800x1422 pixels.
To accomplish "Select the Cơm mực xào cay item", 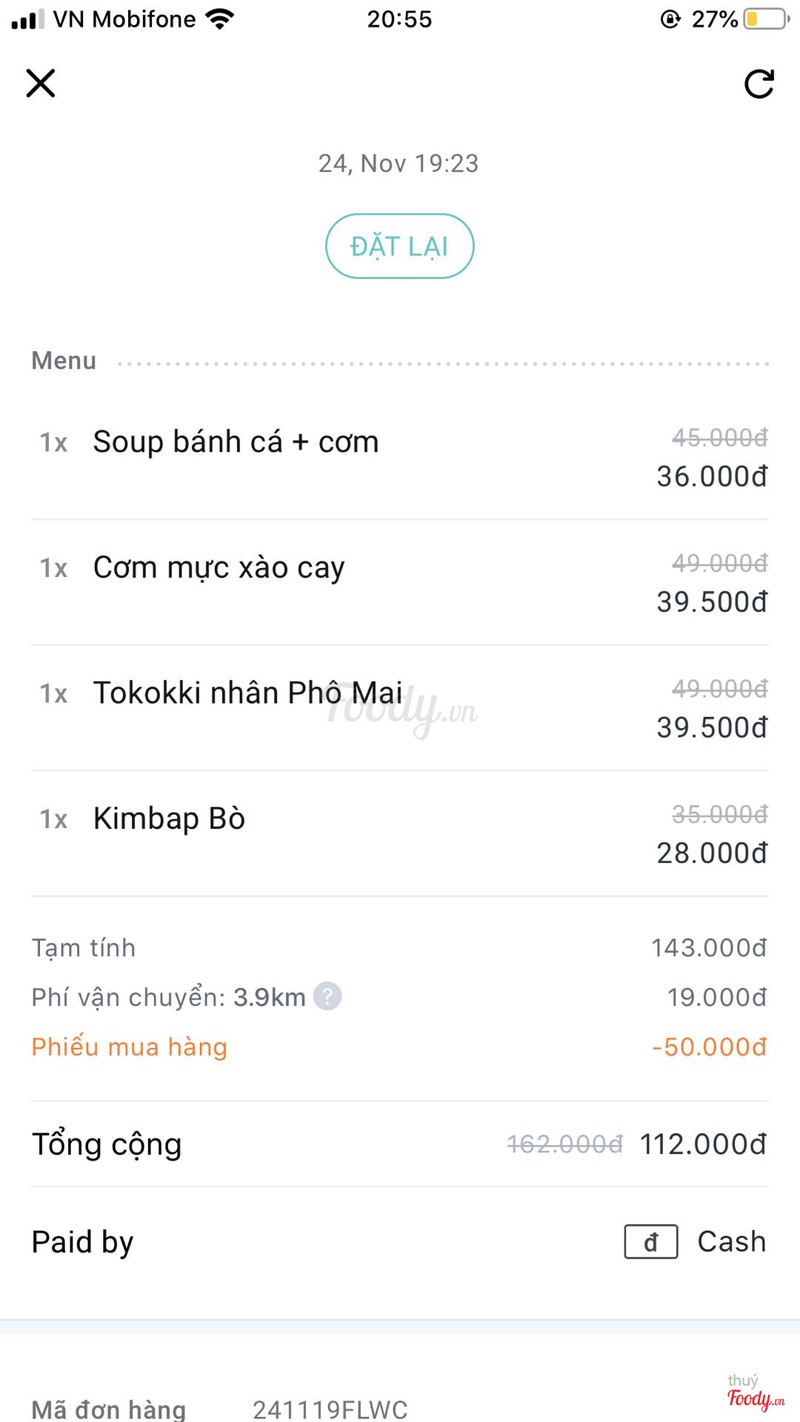I will click(x=219, y=567).
